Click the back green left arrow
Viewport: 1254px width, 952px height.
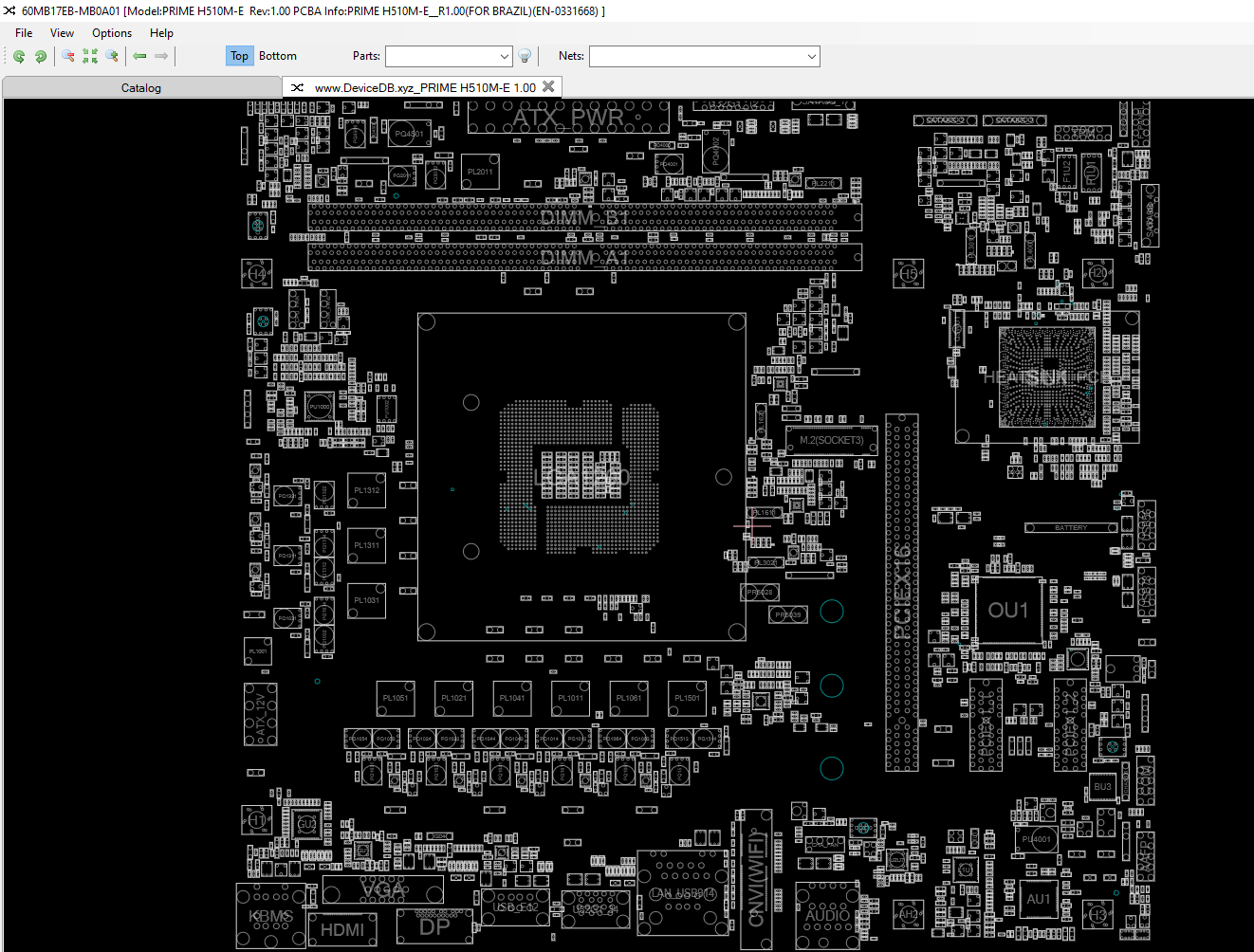[x=139, y=56]
